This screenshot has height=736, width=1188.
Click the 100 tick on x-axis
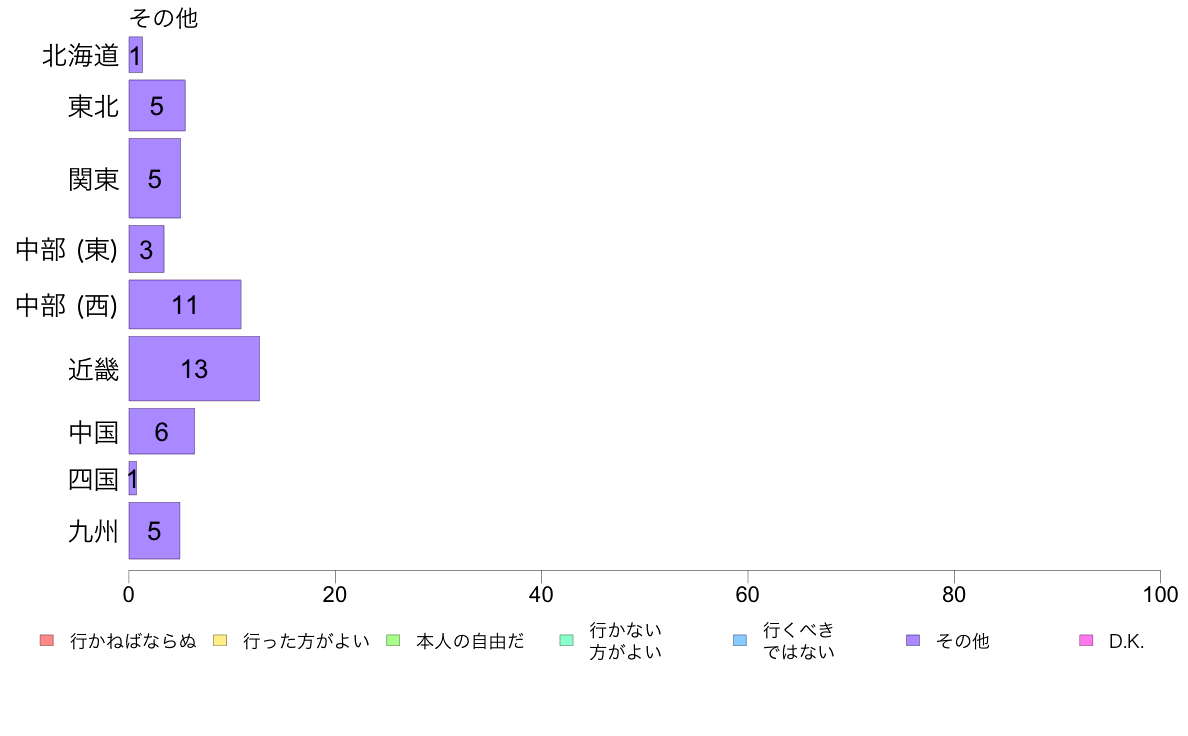[x=1160, y=594]
